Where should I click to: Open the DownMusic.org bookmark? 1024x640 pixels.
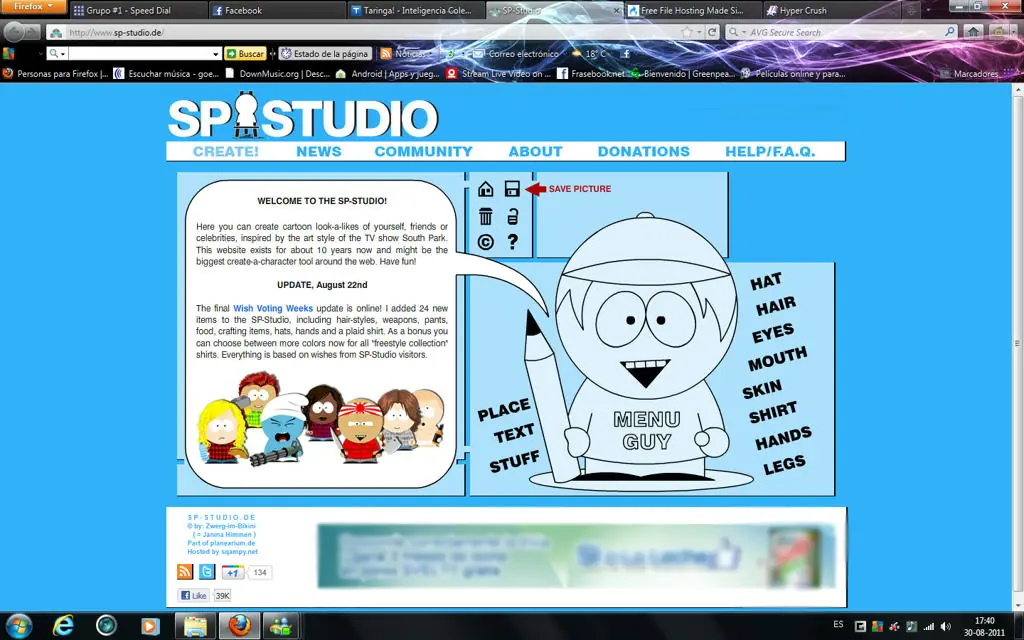click(277, 74)
